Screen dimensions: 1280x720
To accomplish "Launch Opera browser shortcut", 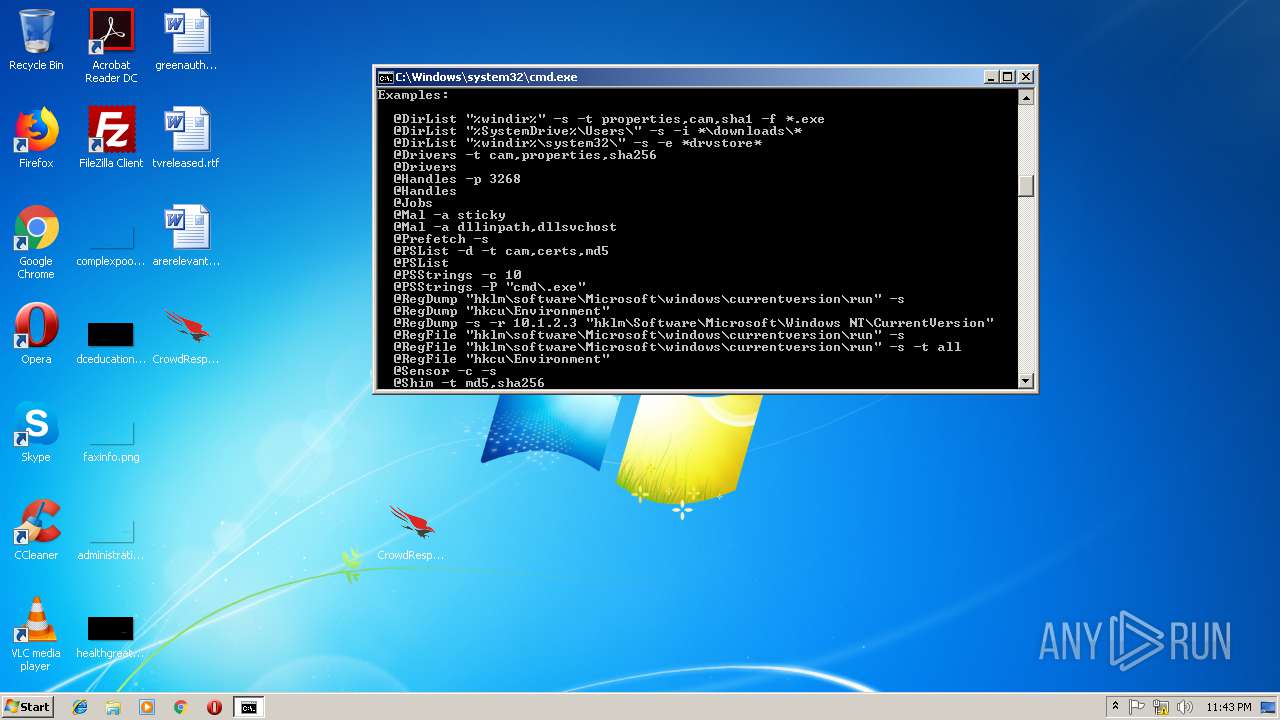I will (x=36, y=334).
